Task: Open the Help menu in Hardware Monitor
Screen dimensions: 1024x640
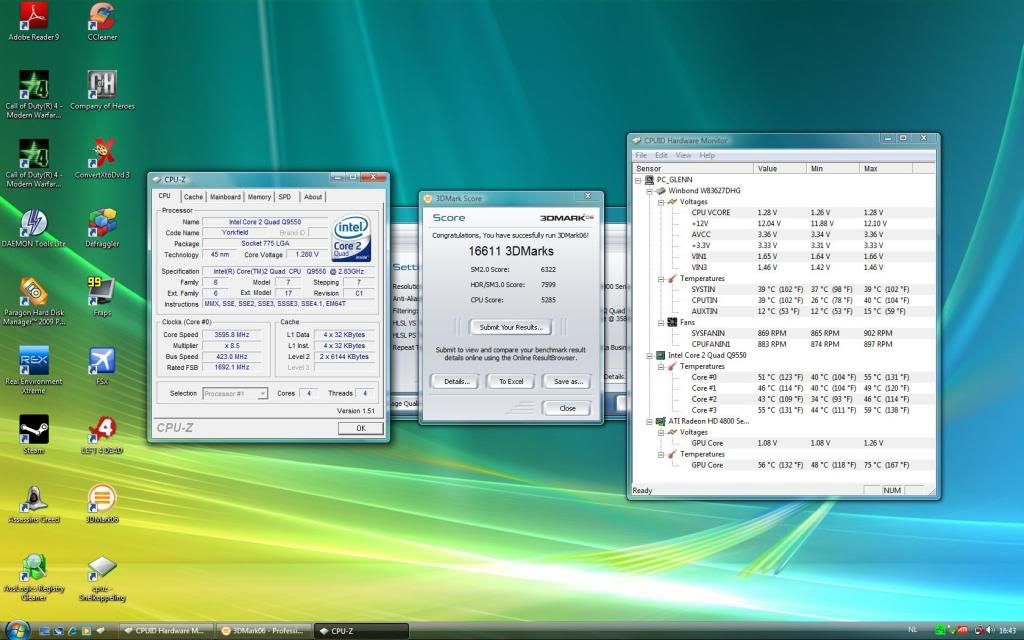Action: [x=707, y=155]
